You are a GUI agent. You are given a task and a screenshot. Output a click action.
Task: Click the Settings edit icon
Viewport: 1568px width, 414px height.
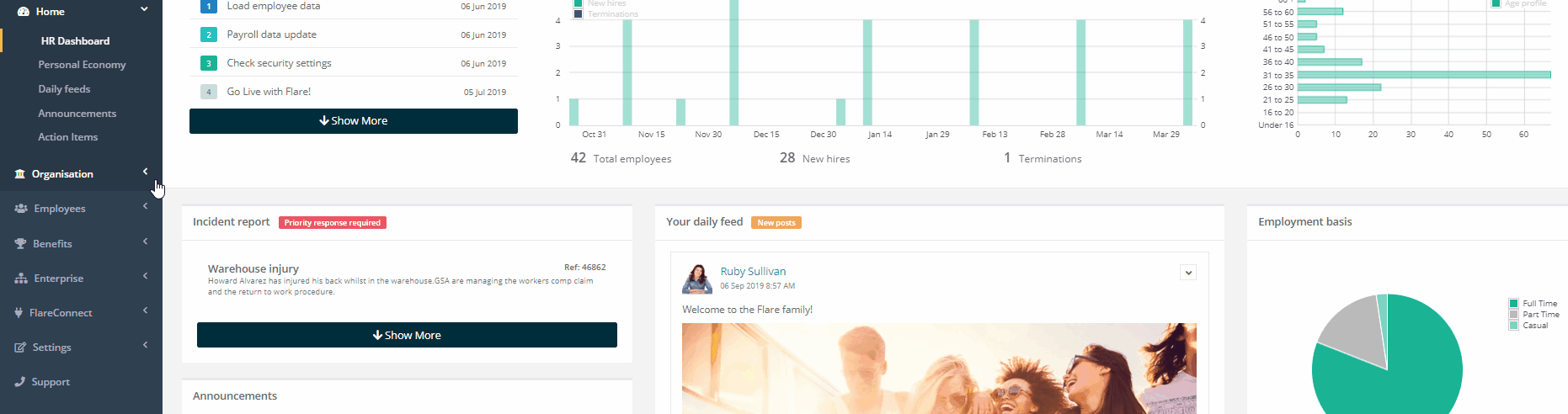coord(20,348)
